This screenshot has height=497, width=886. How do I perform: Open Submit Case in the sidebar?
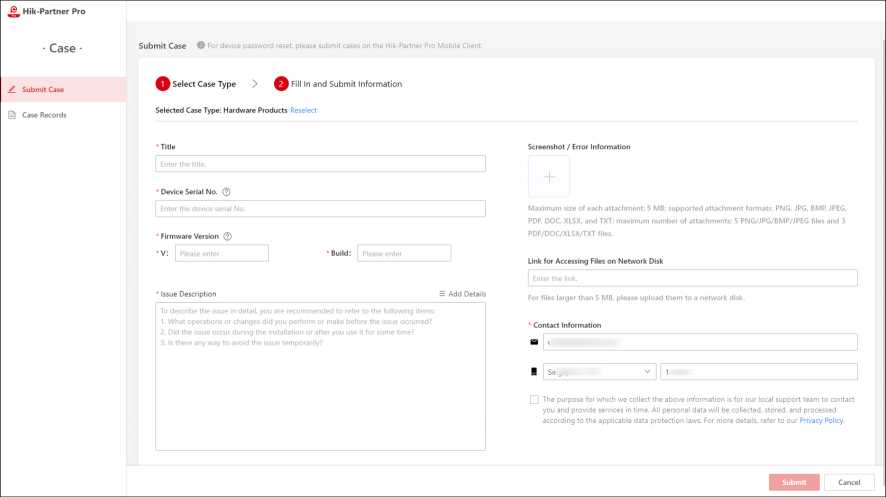pyautogui.click(x=43, y=89)
